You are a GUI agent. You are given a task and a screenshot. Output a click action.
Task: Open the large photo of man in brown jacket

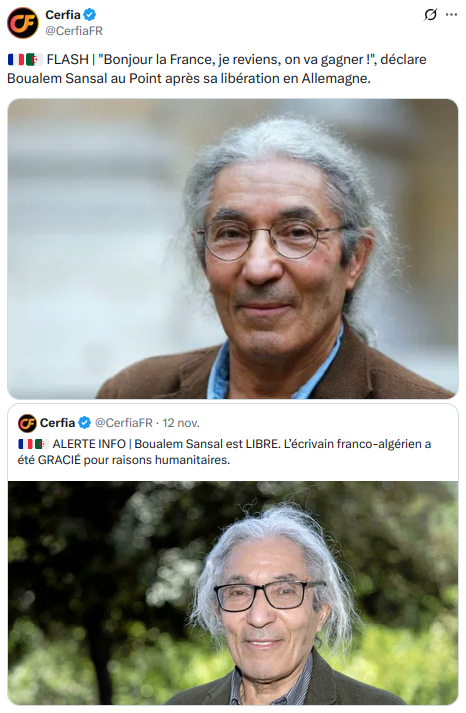(233, 249)
